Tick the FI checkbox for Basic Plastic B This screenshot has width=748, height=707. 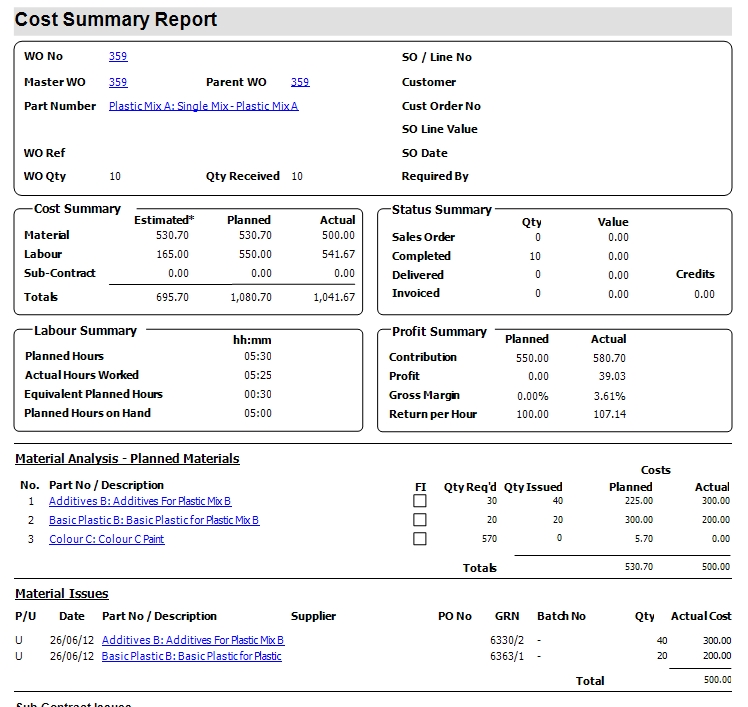pos(420,520)
